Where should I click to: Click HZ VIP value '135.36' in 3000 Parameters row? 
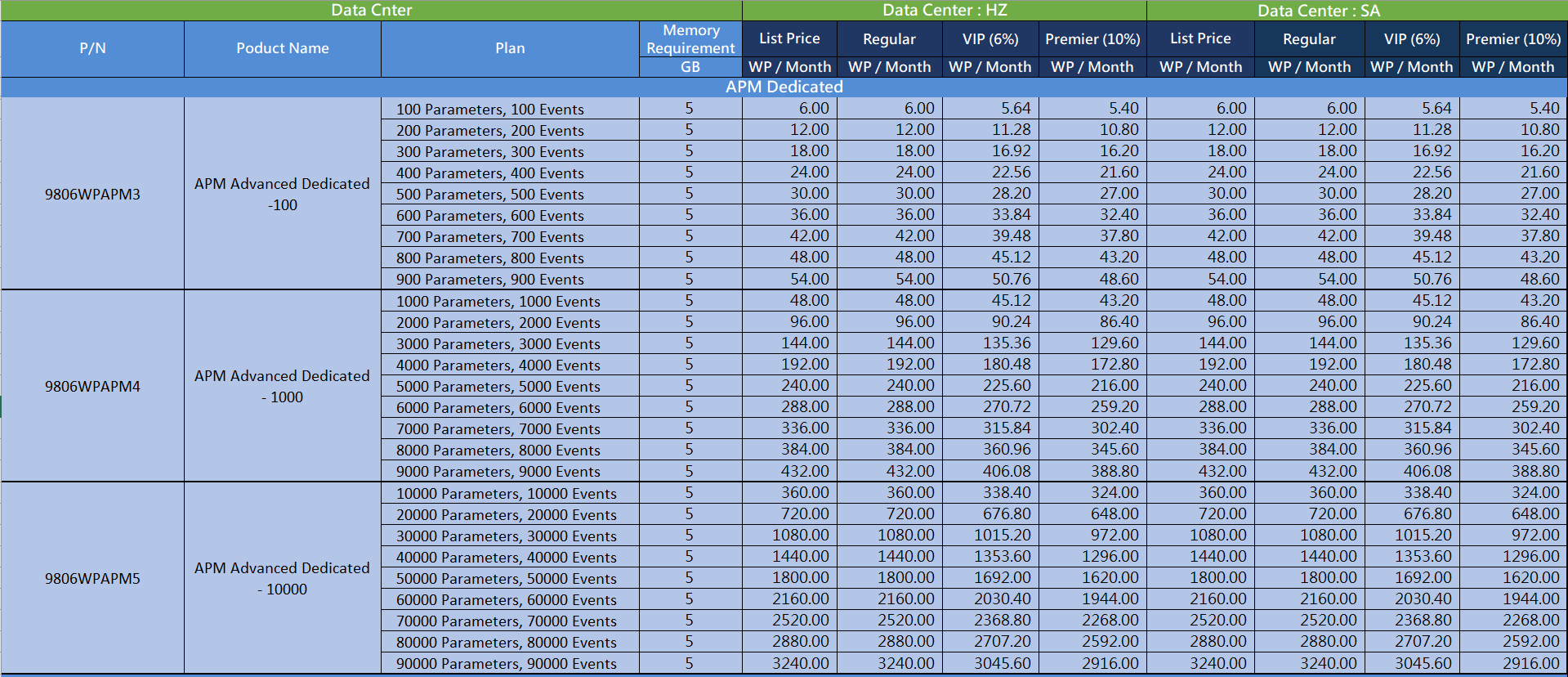coord(990,343)
